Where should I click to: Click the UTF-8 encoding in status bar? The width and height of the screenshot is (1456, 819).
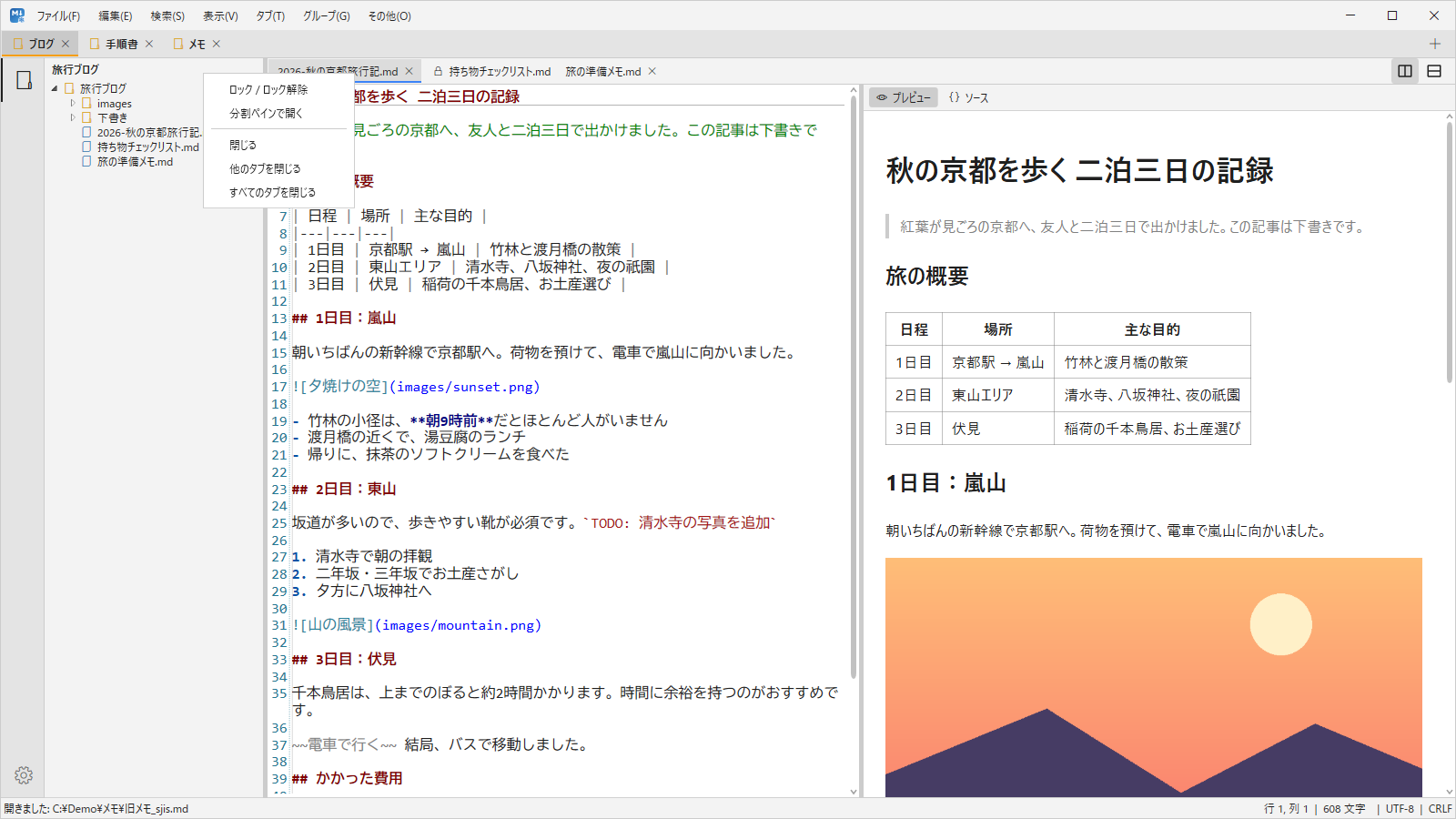tap(1400, 808)
